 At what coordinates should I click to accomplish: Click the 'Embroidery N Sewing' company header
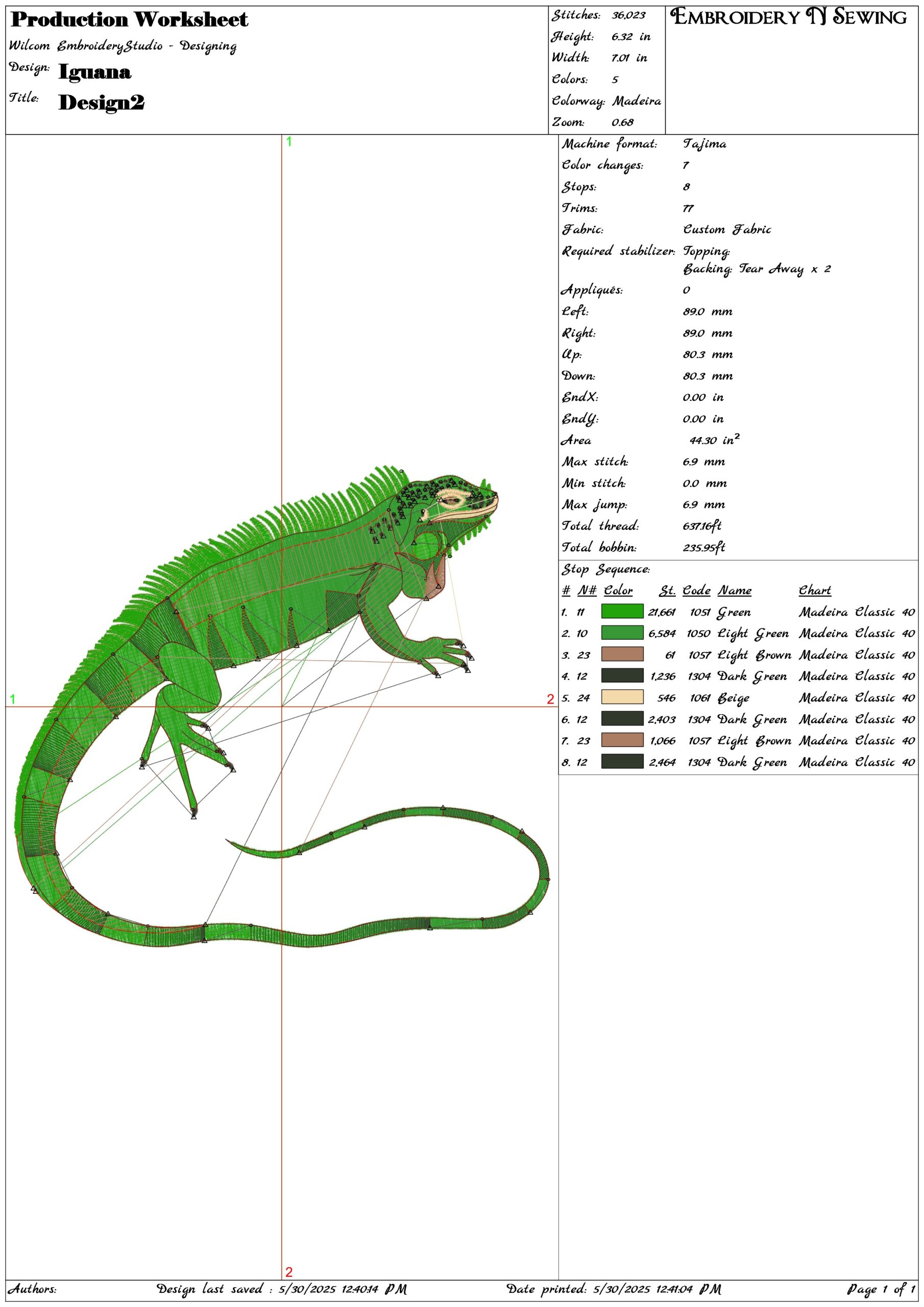point(789,17)
